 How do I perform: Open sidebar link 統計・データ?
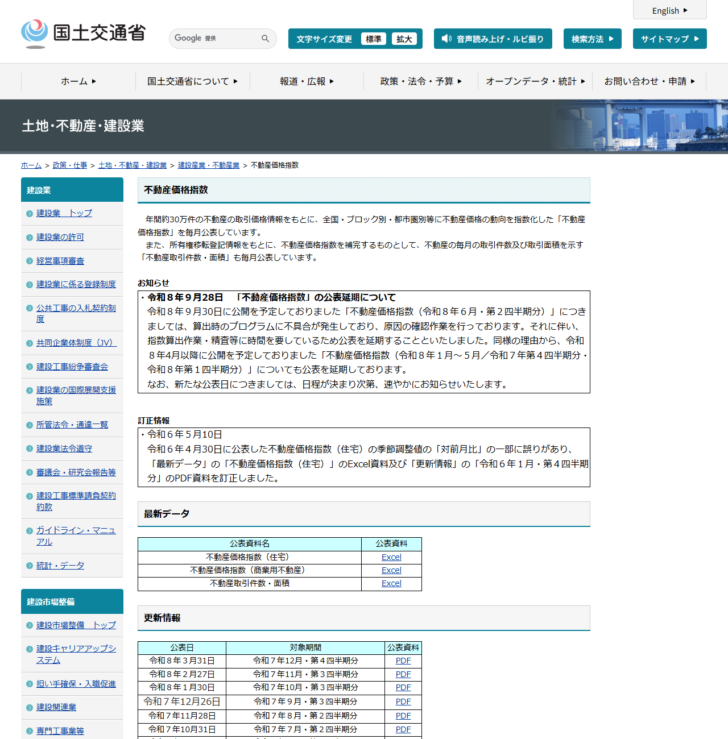coord(60,565)
